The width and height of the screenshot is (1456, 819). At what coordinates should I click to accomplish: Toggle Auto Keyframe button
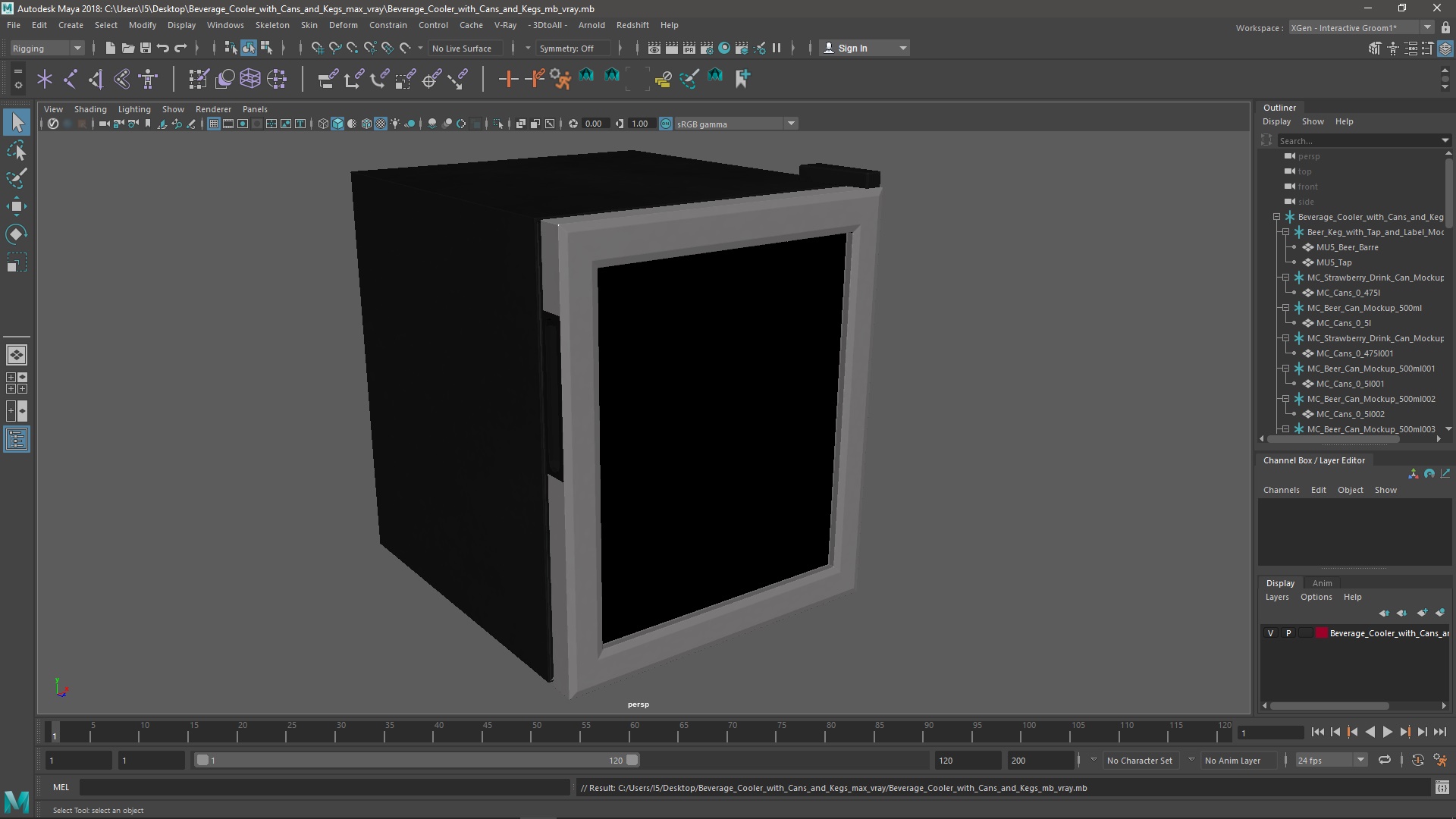point(1417,760)
